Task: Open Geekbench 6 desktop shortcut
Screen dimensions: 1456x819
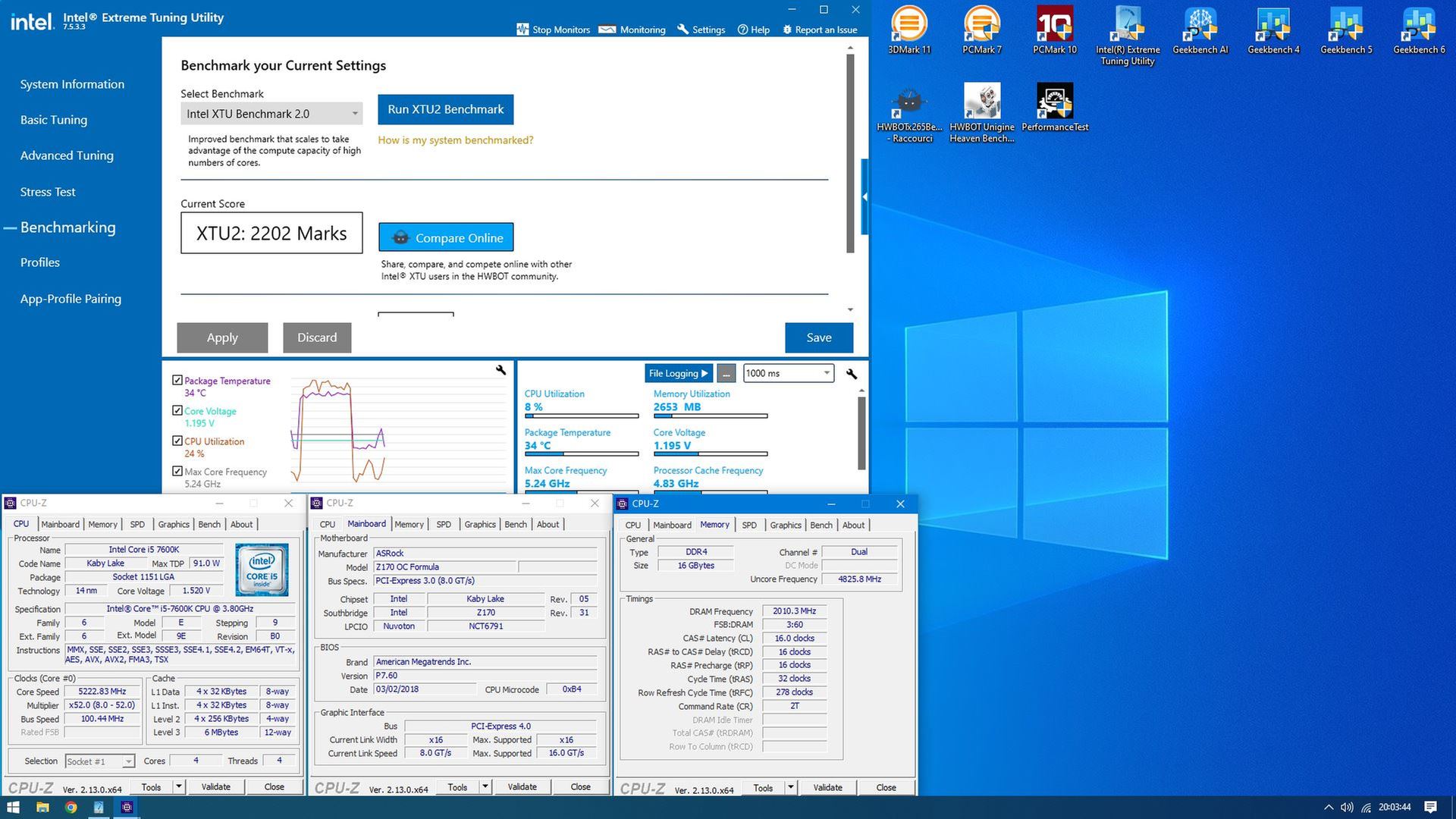Action: pos(1419,30)
